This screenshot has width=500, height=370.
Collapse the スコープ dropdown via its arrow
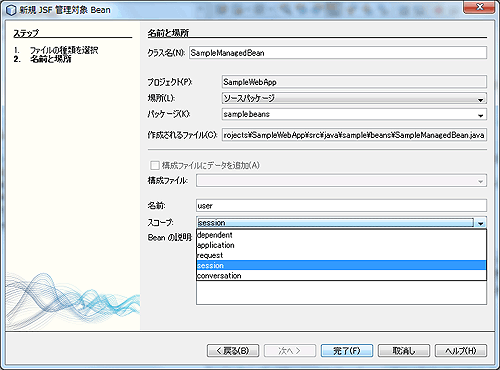tap(480, 223)
